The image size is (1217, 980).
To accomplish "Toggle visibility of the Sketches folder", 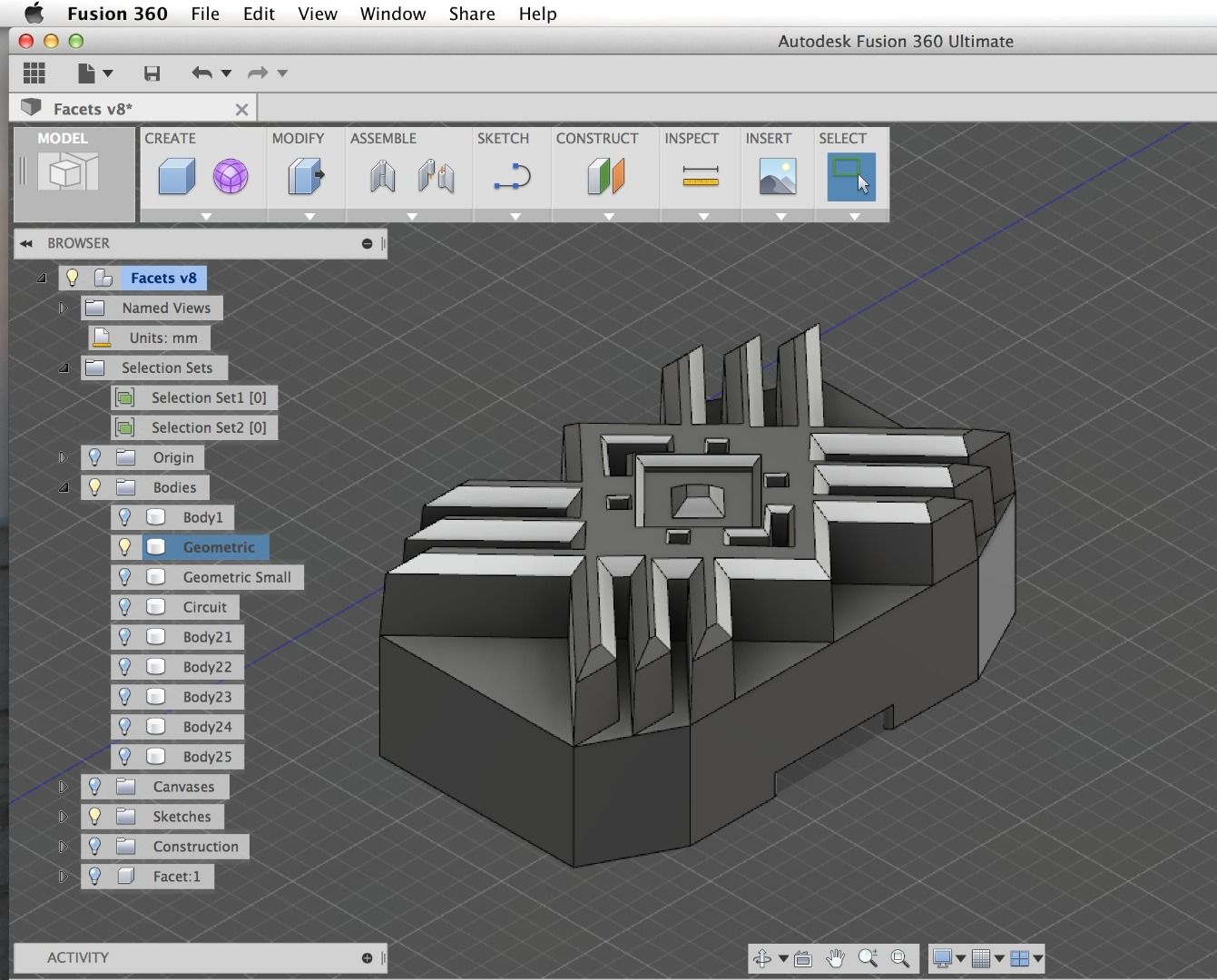I will click(x=94, y=817).
